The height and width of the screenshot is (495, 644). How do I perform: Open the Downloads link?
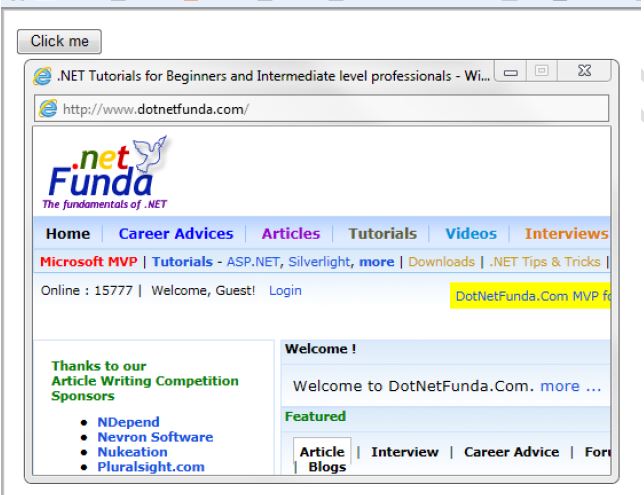point(442,262)
